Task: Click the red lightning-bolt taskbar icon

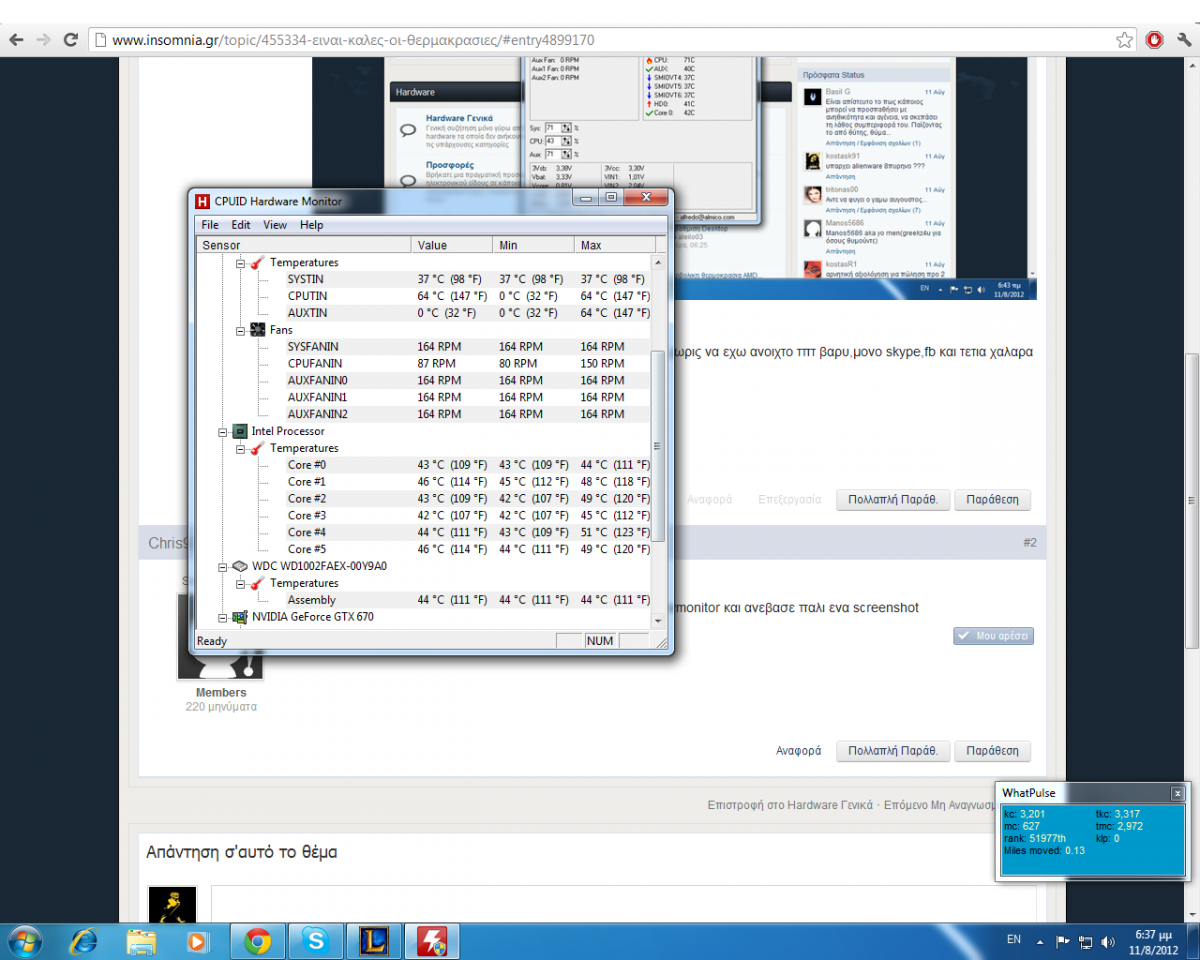Action: pyautogui.click(x=432, y=941)
